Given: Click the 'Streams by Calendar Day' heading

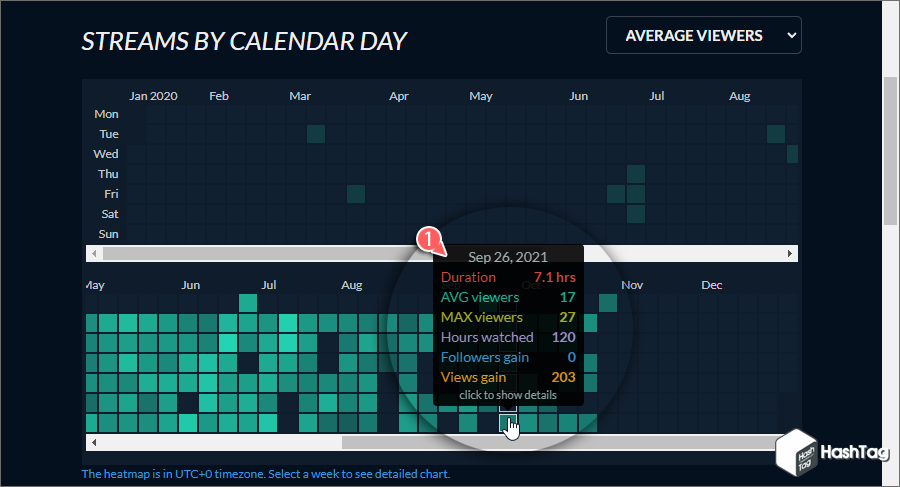Looking at the screenshot, I should point(244,41).
